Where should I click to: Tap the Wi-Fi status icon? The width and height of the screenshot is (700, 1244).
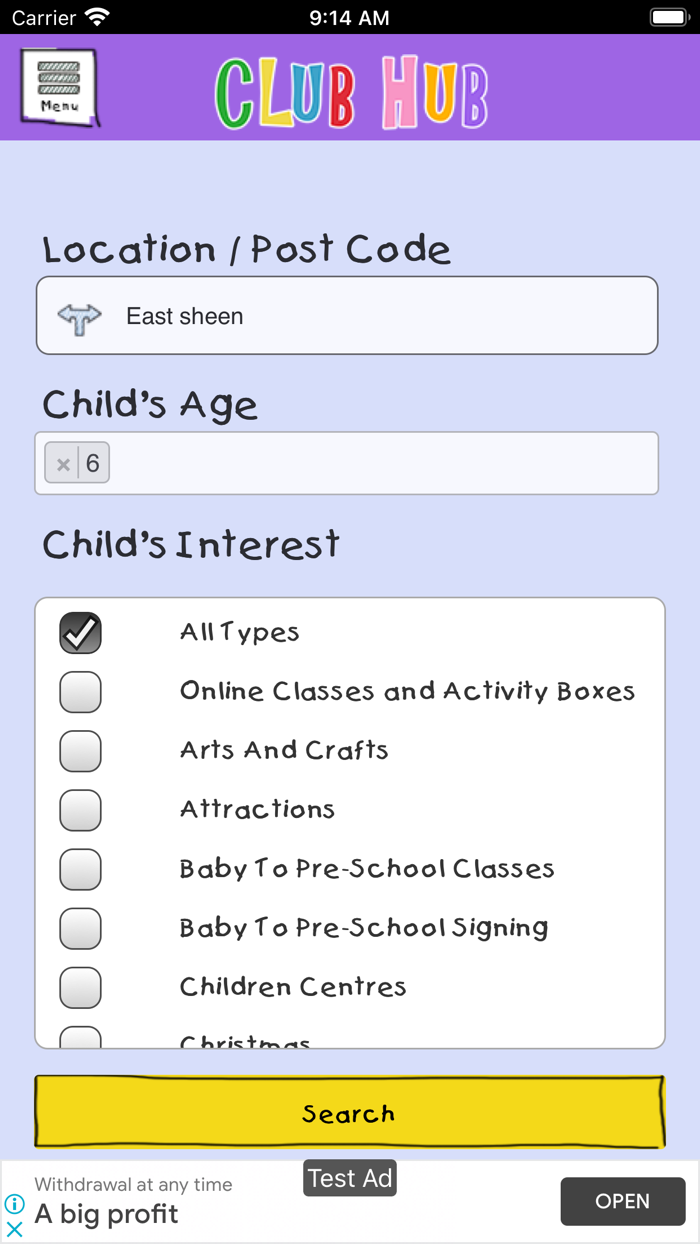93,17
